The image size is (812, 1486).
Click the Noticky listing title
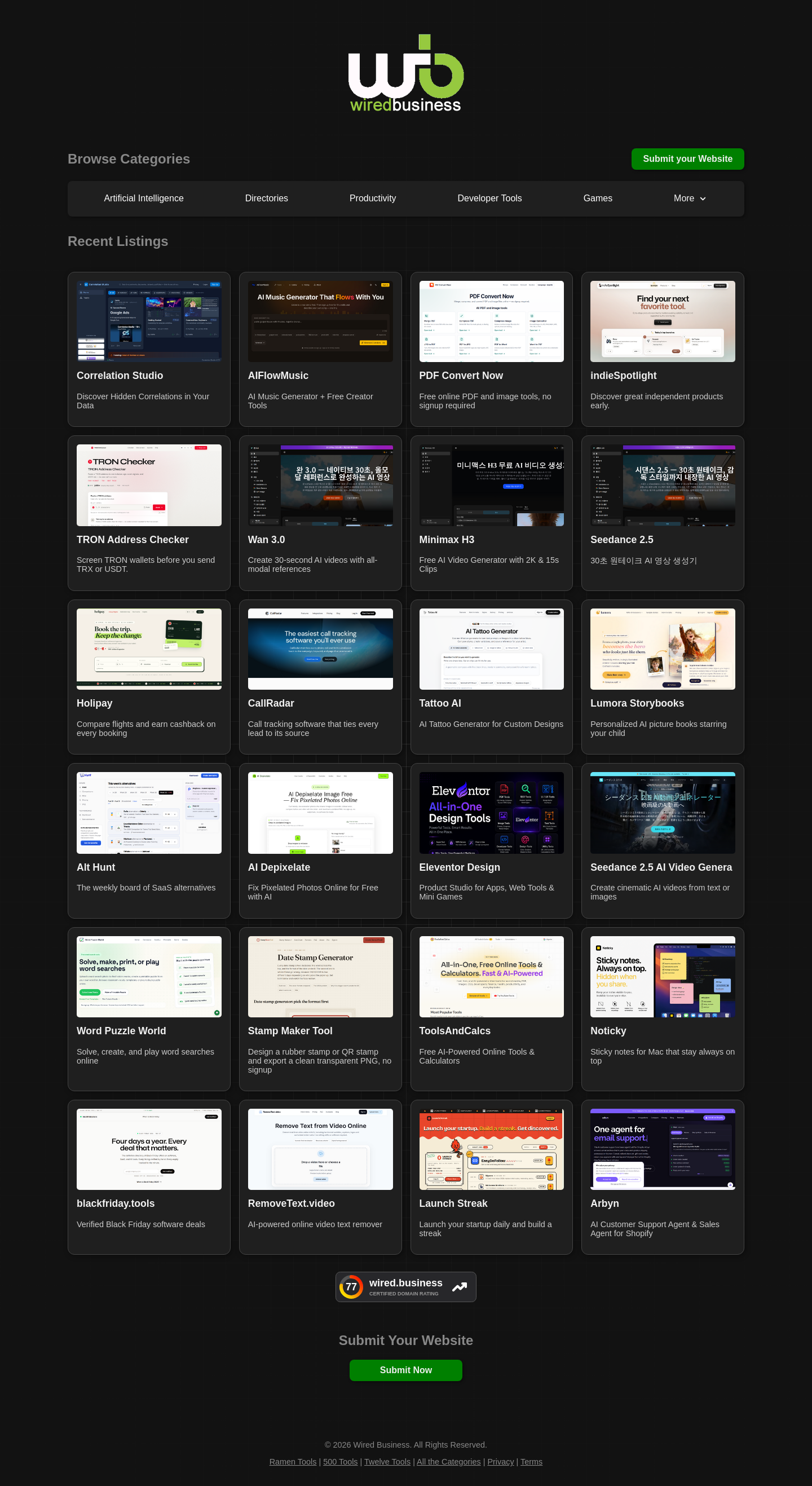608,1031
